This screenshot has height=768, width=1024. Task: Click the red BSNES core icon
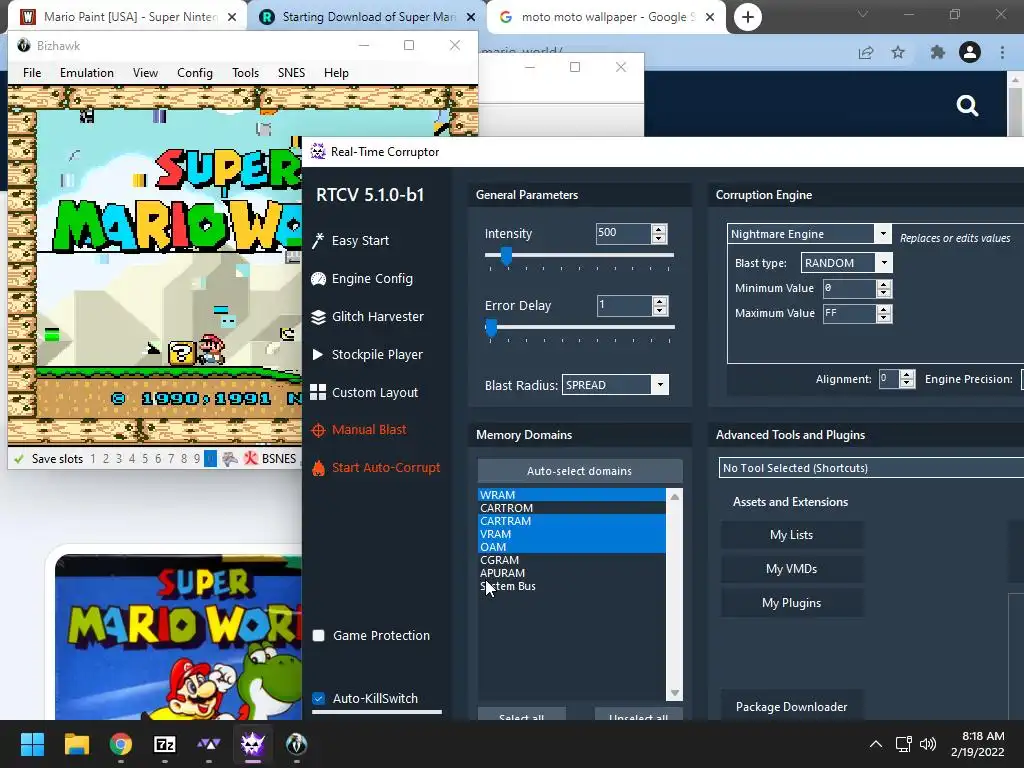click(x=250, y=458)
